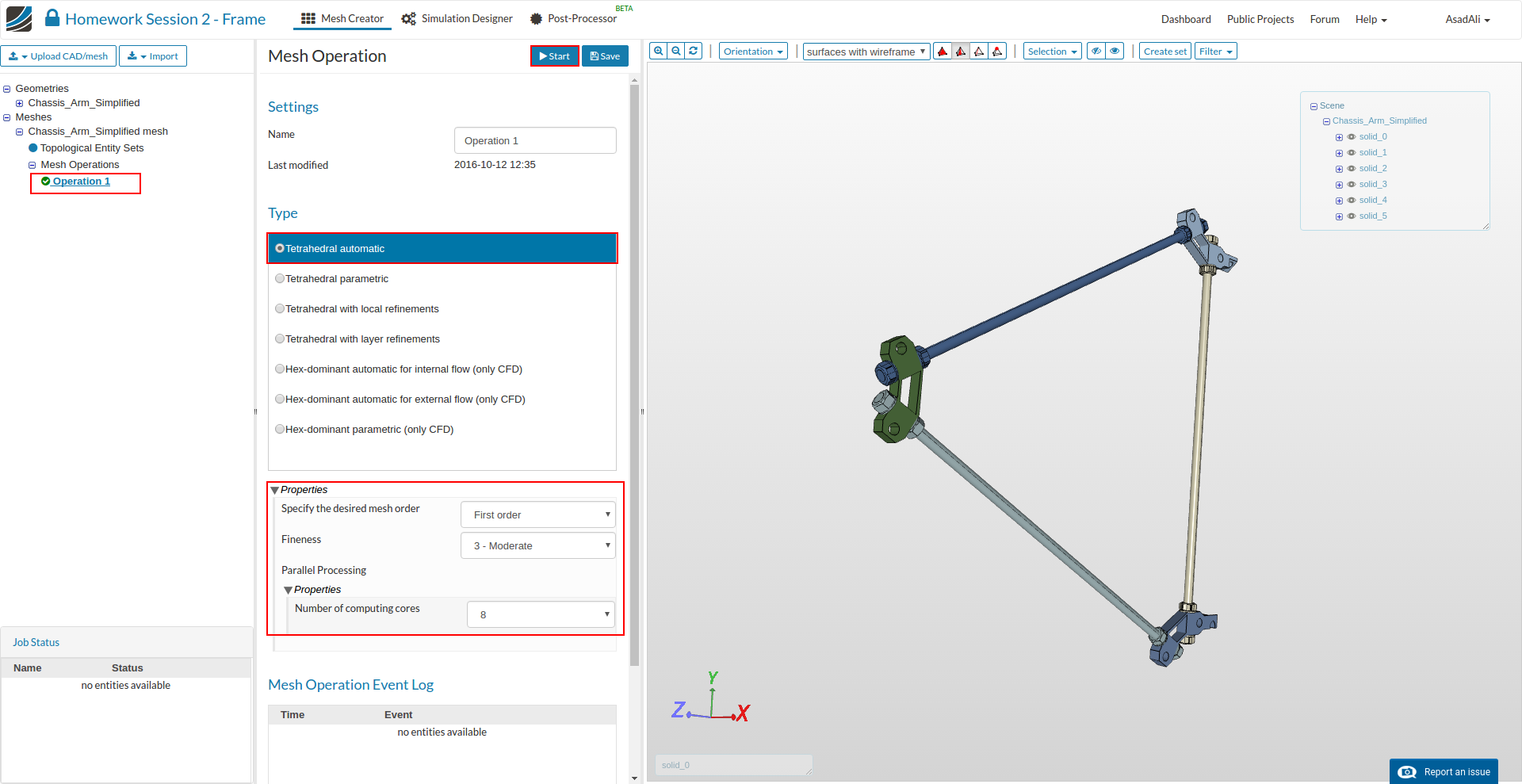Click the show all eye icon
Screen dimensions: 1522x784
pos(1115,52)
